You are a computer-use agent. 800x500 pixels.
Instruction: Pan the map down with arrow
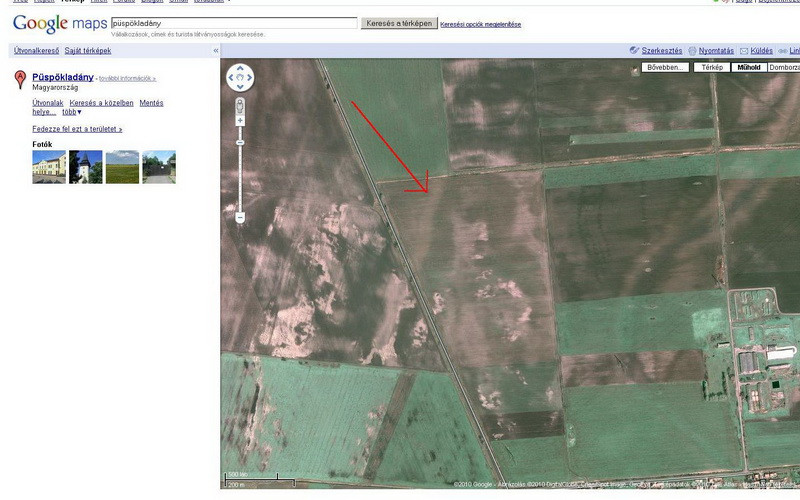click(240, 87)
